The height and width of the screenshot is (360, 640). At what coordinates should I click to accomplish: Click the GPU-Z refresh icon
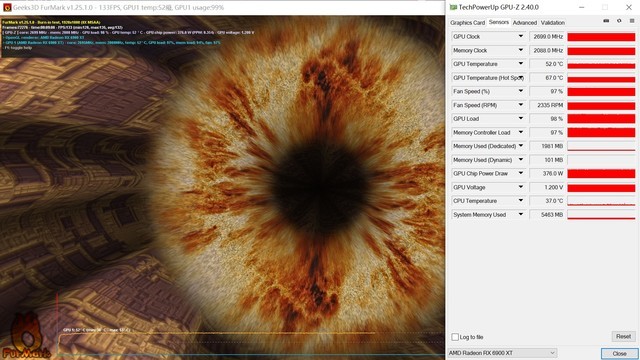tap(619, 21)
